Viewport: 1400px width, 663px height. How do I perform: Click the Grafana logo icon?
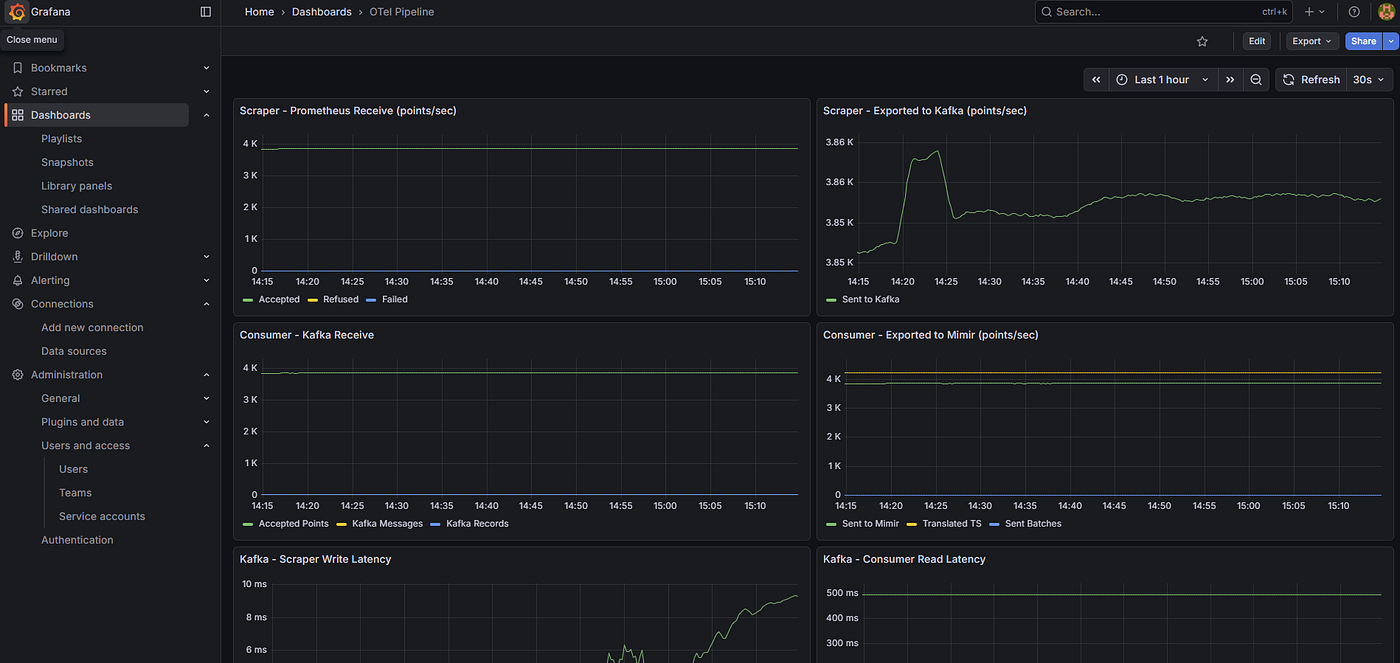[16, 12]
